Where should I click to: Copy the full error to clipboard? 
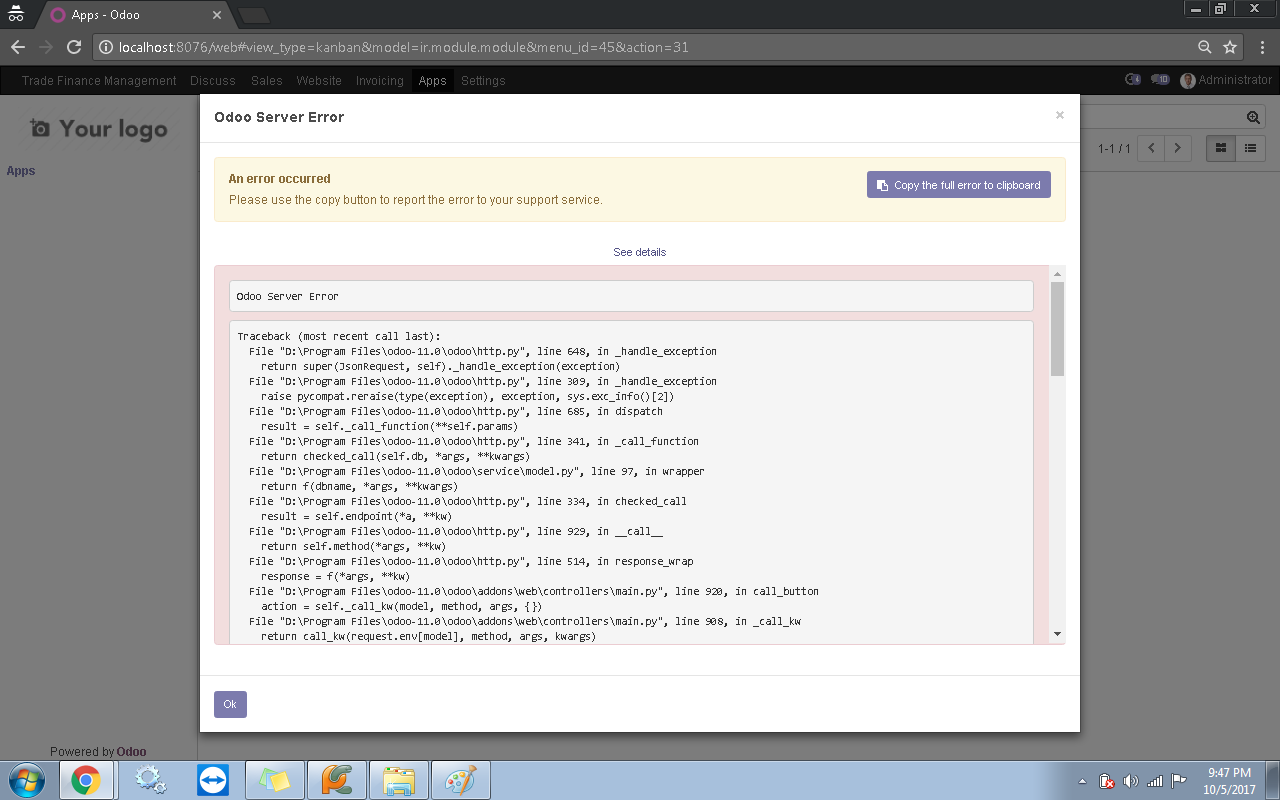pyautogui.click(x=958, y=184)
